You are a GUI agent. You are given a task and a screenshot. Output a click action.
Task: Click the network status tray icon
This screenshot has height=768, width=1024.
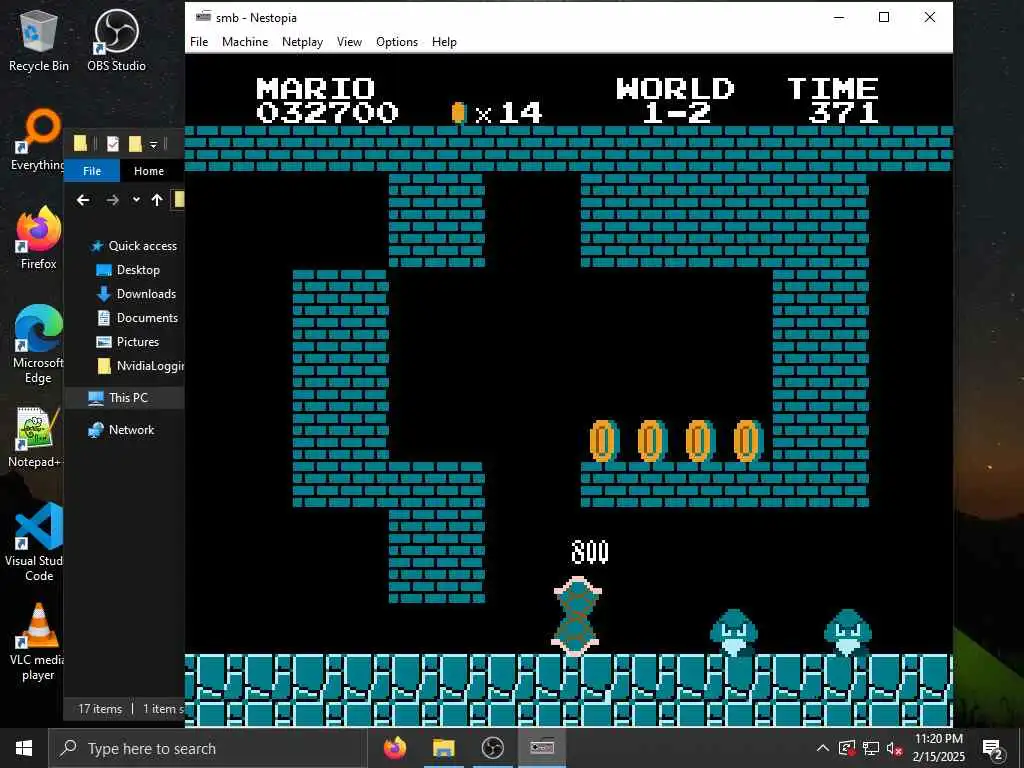[x=871, y=748]
